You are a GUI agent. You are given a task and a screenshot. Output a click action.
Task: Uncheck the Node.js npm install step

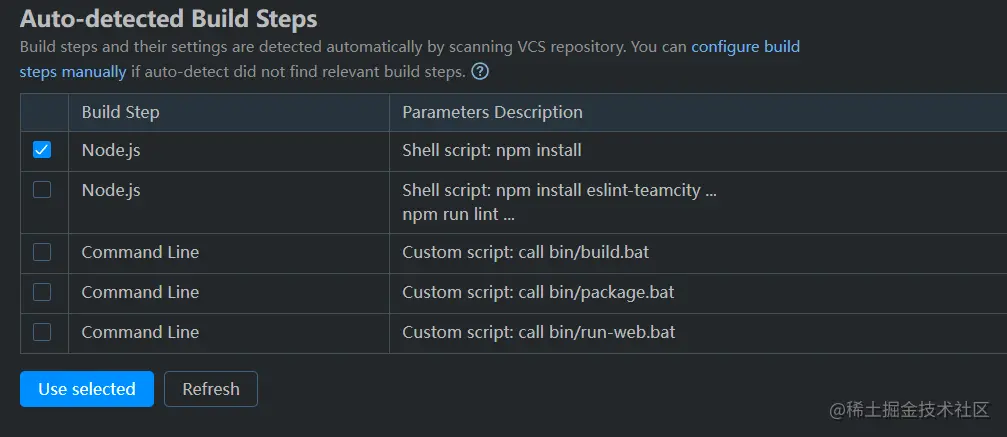(42, 150)
